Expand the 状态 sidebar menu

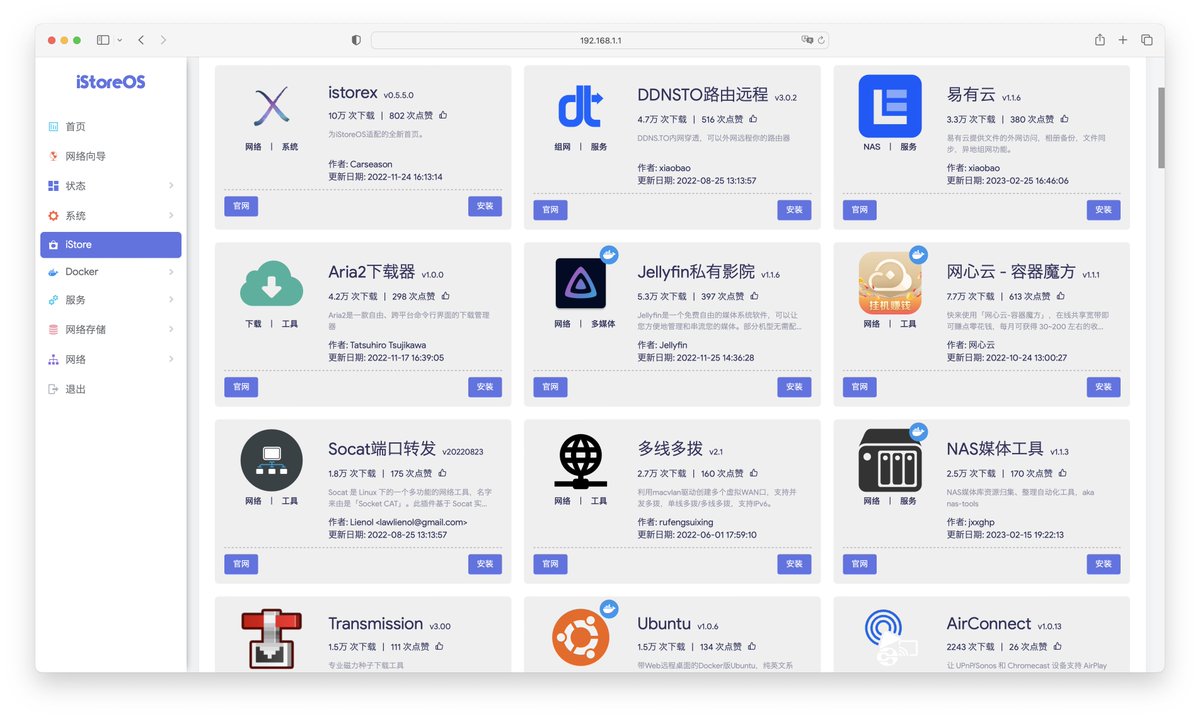[110, 186]
